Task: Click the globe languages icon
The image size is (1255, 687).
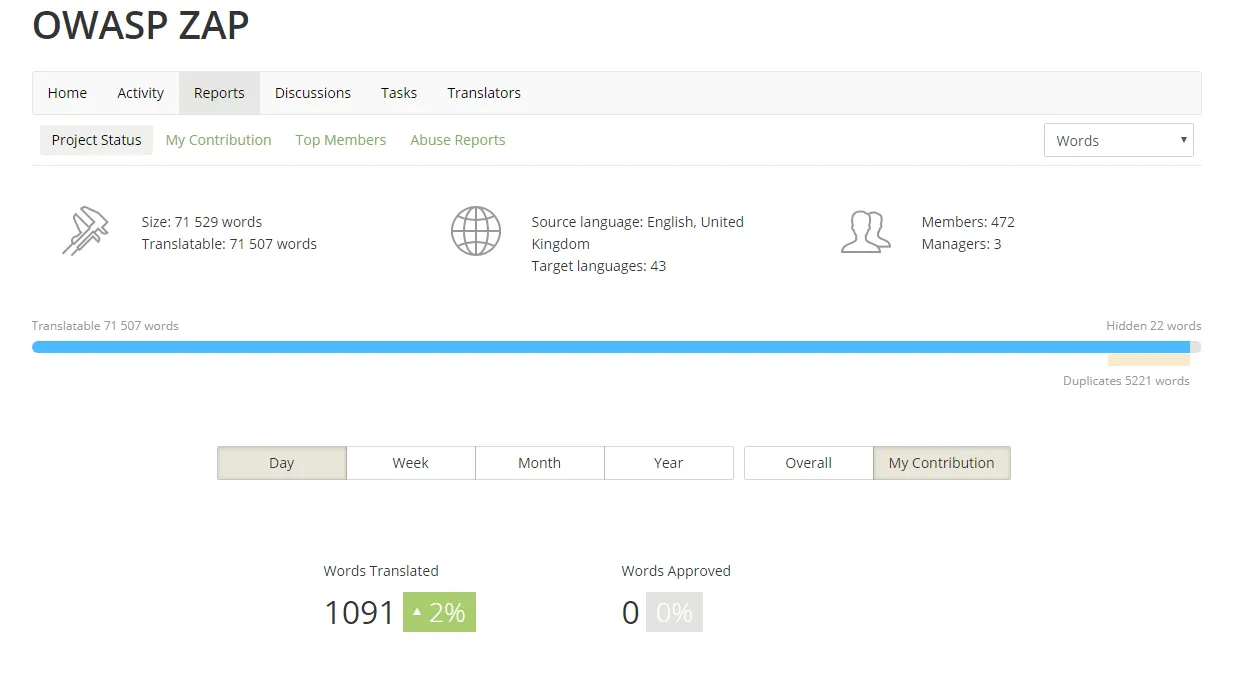Action: click(x=475, y=231)
